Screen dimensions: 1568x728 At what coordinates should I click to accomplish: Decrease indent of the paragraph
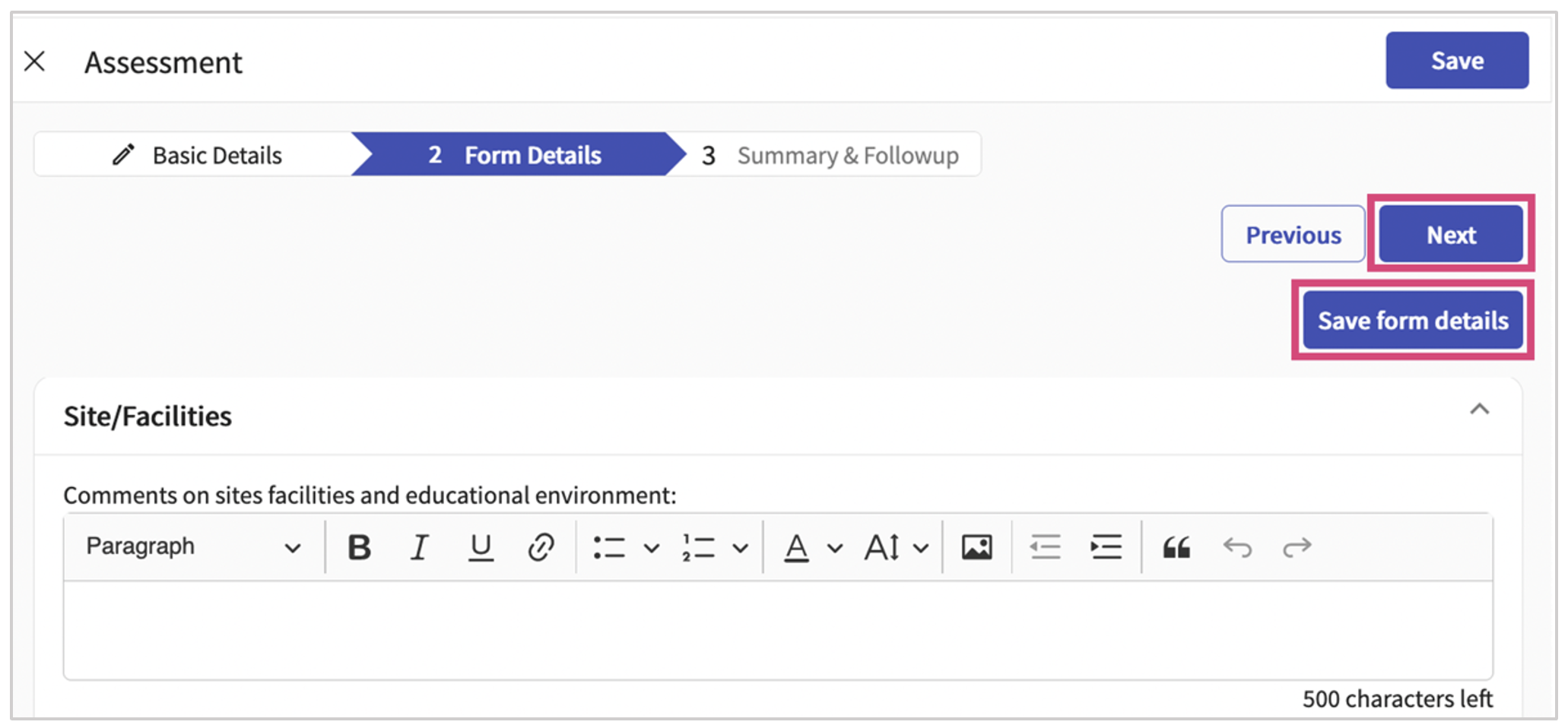1045,547
